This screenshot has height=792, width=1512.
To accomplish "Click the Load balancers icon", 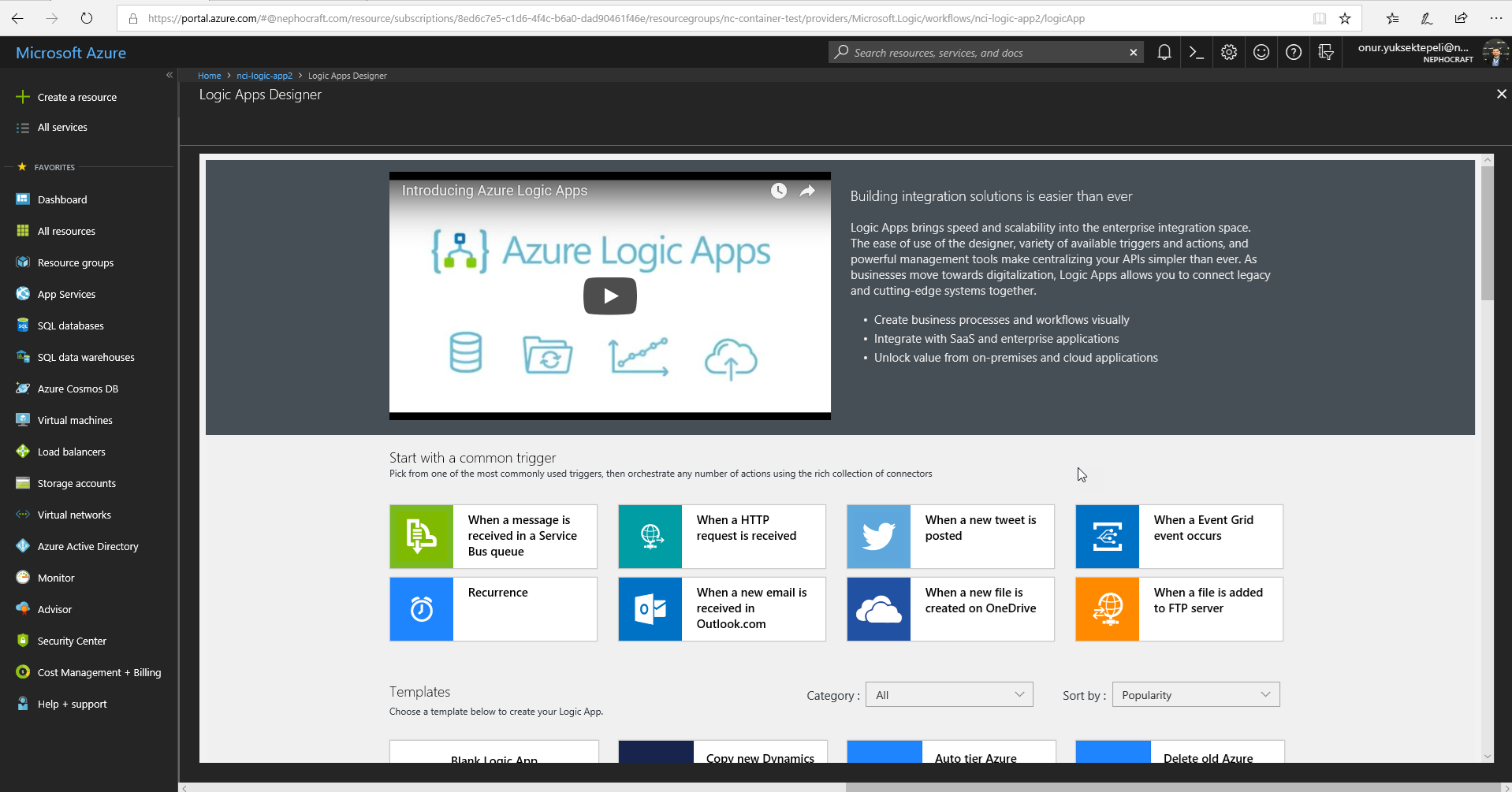I will pyautogui.click(x=23, y=452).
